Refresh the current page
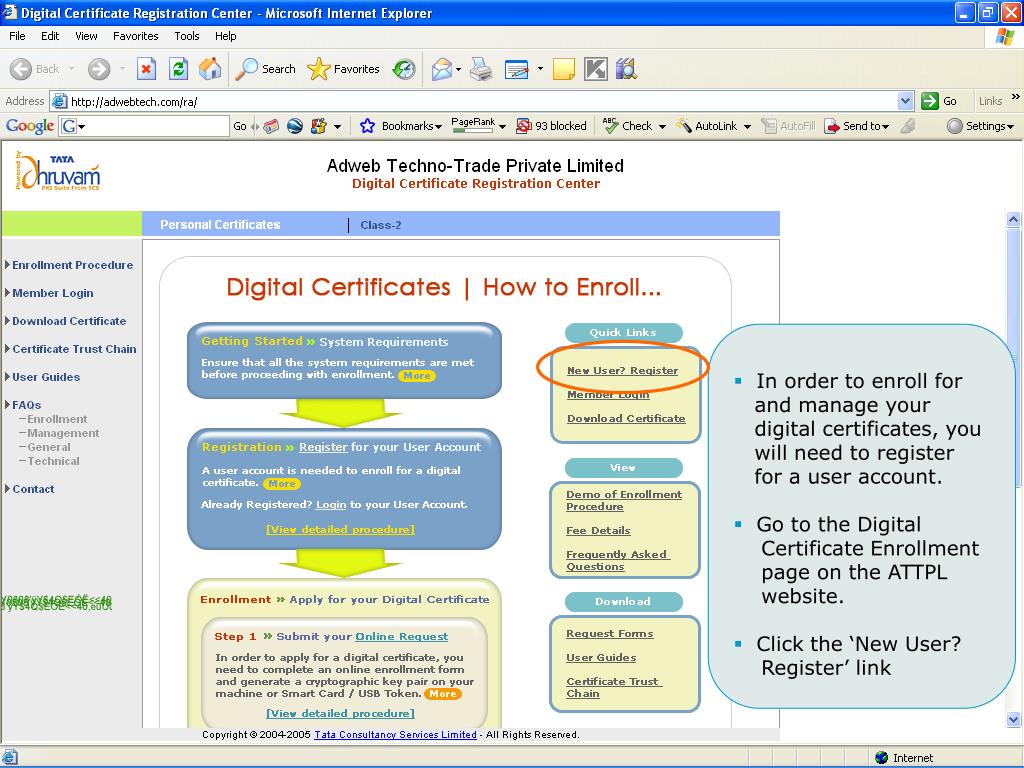This screenshot has width=1024, height=768. pyautogui.click(x=178, y=69)
